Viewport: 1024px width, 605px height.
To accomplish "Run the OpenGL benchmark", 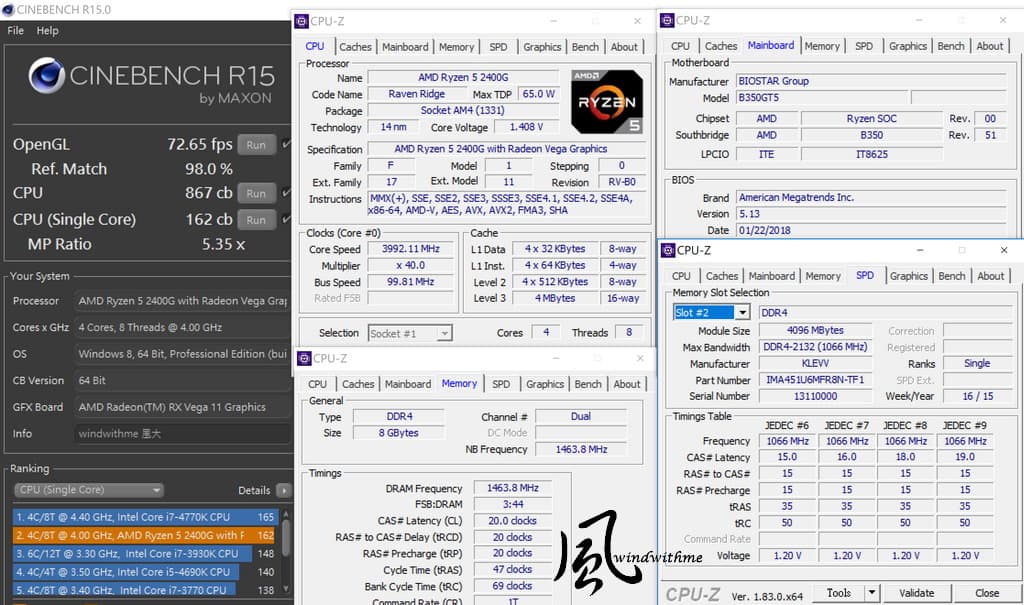I will click(x=256, y=144).
